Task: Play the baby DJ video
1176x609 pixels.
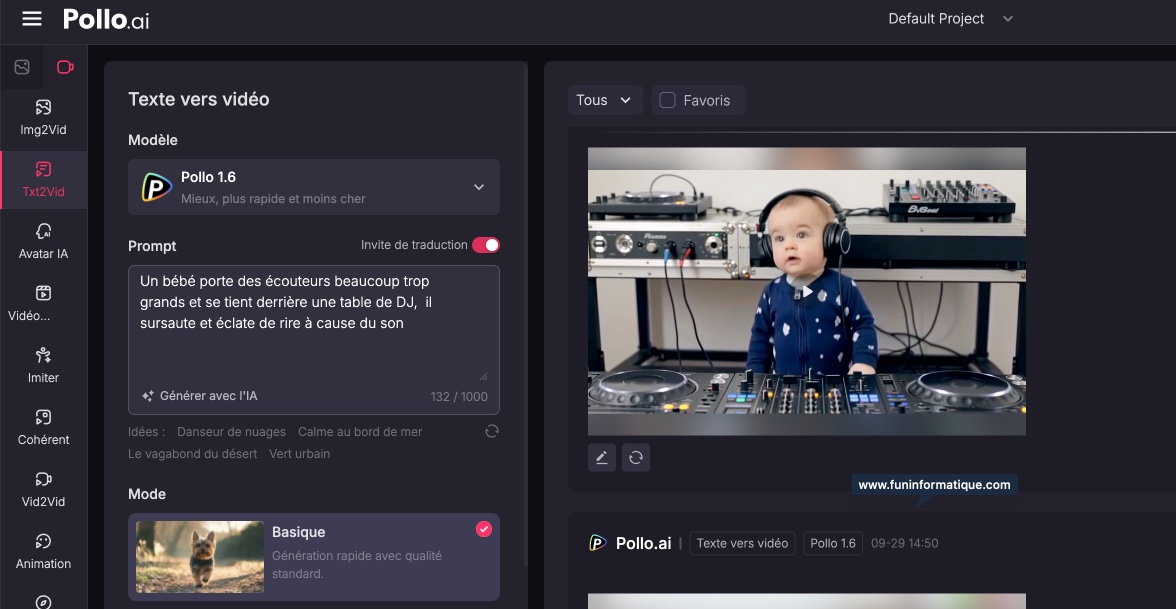Action: tap(807, 292)
